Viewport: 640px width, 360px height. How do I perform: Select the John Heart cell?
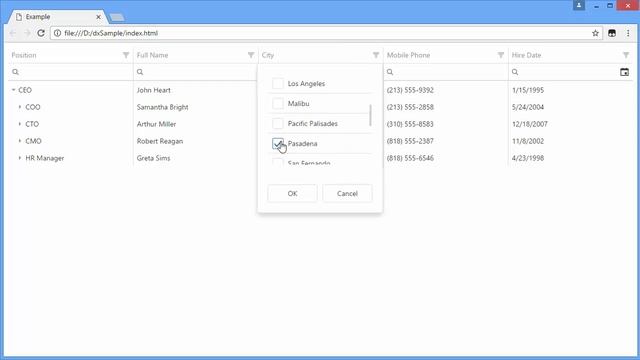[x=153, y=90]
